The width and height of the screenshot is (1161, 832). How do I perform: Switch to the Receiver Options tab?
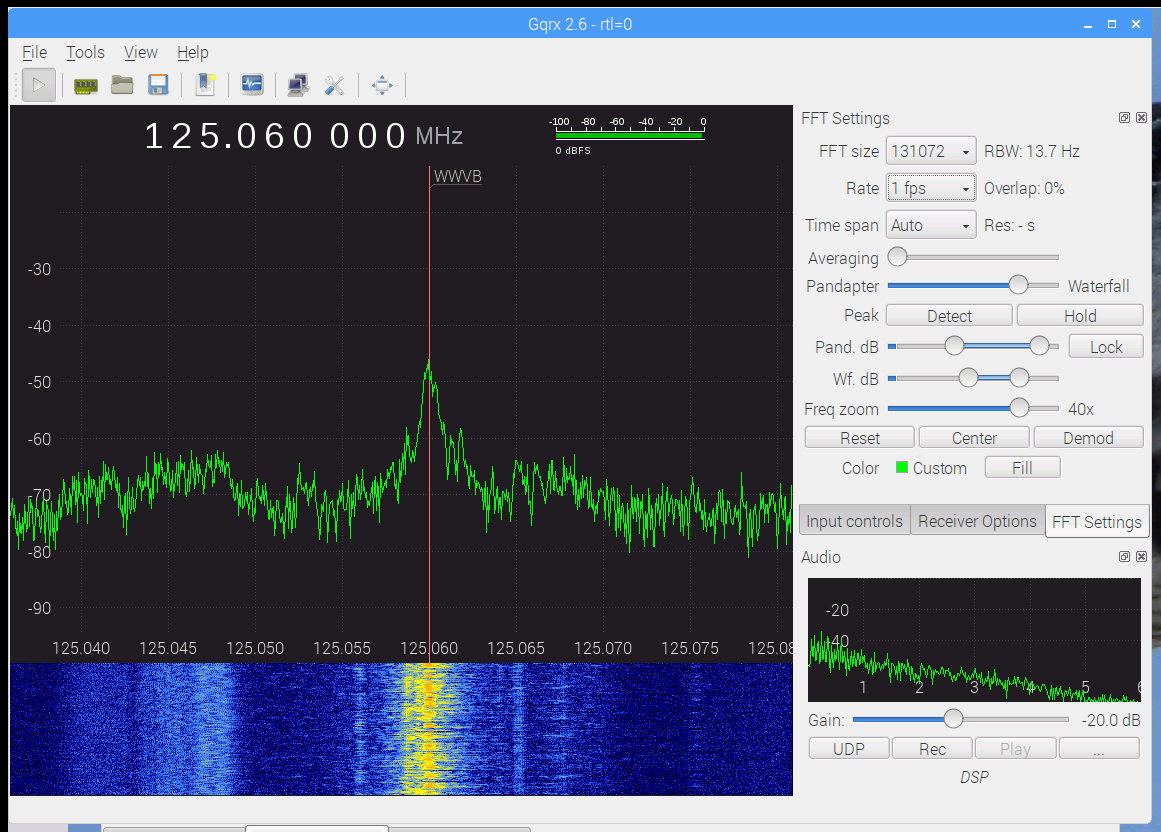(976, 521)
